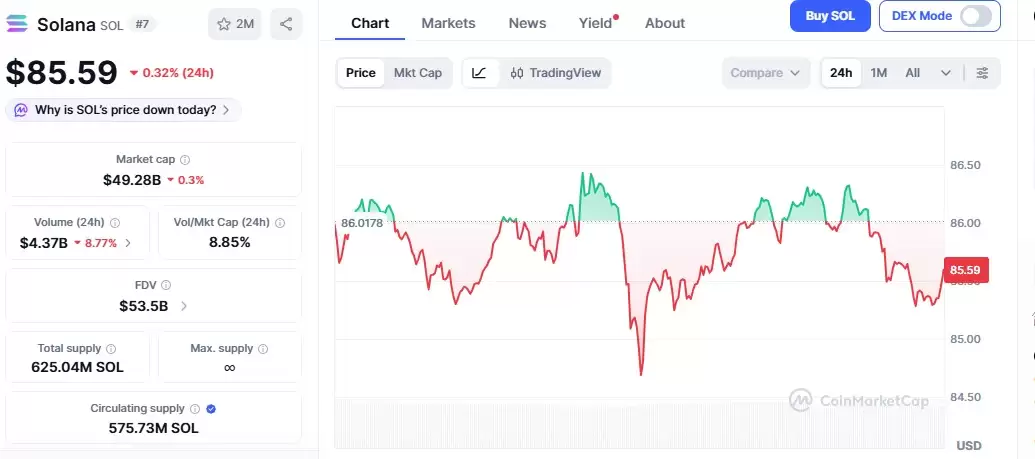
Task: Switch to the Markets tab
Action: click(x=448, y=23)
